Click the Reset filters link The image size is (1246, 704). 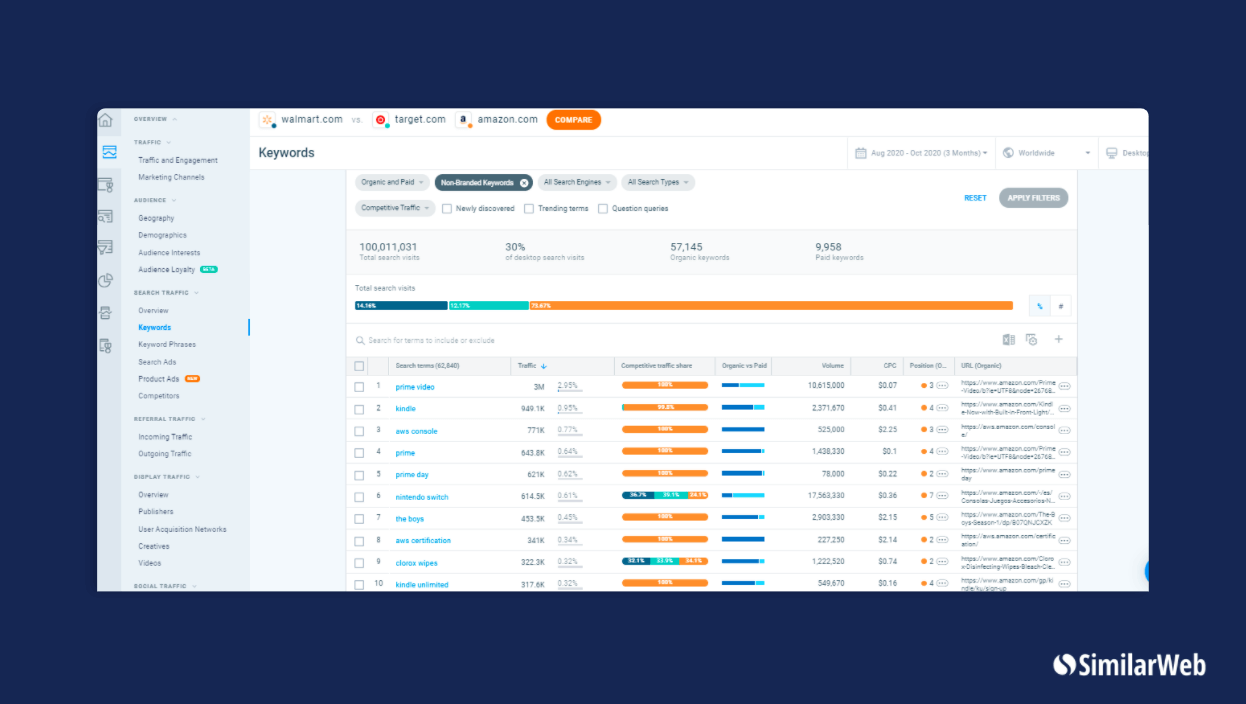pyautogui.click(x=975, y=198)
